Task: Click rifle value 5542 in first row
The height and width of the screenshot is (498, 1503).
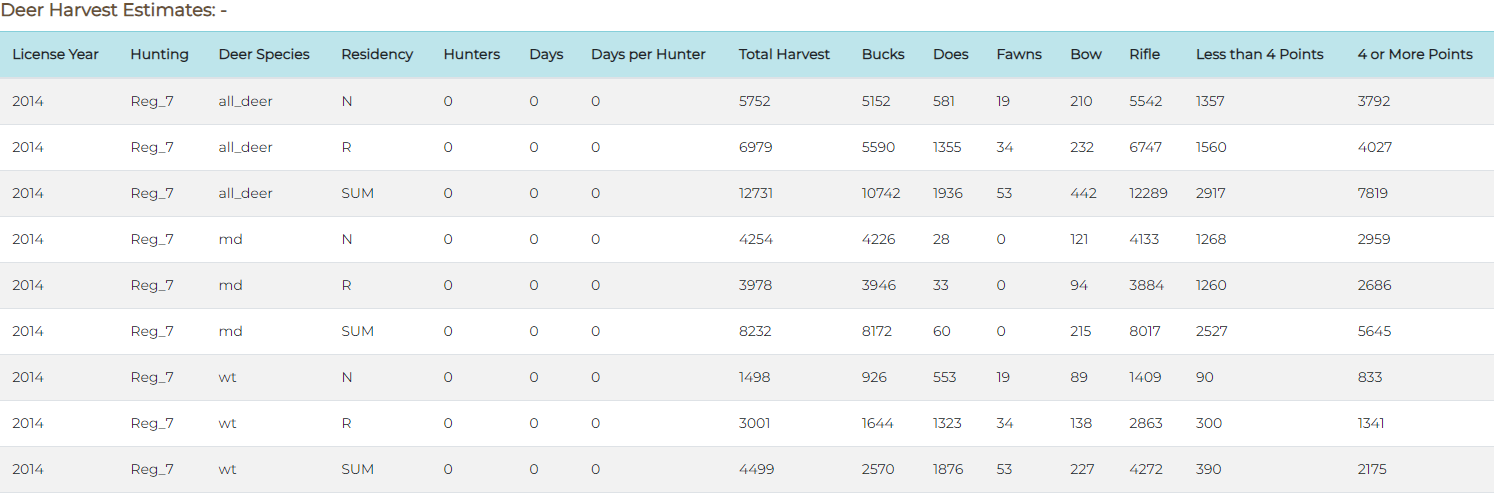Action: point(1146,101)
